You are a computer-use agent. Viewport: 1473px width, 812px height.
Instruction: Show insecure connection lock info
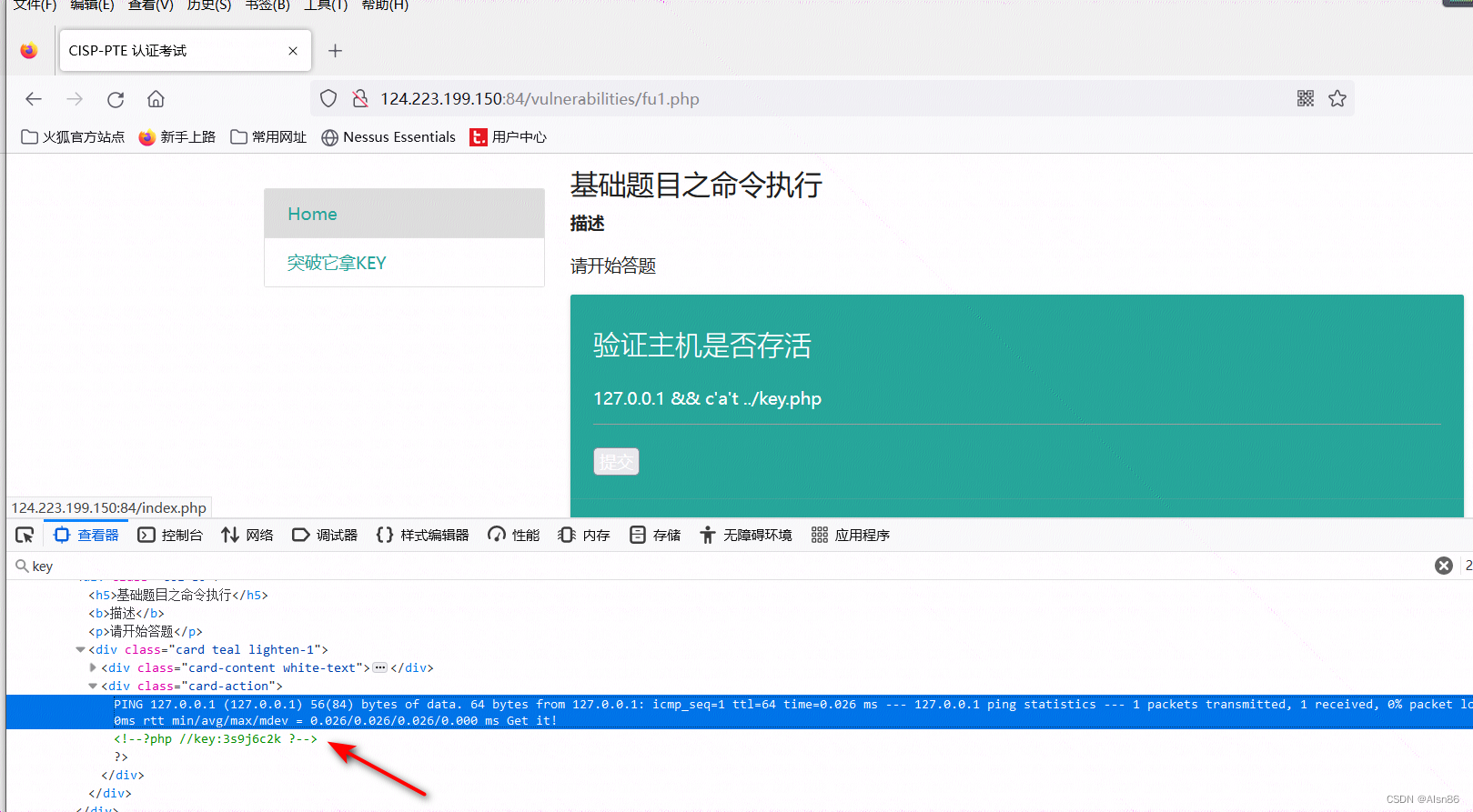click(x=360, y=99)
